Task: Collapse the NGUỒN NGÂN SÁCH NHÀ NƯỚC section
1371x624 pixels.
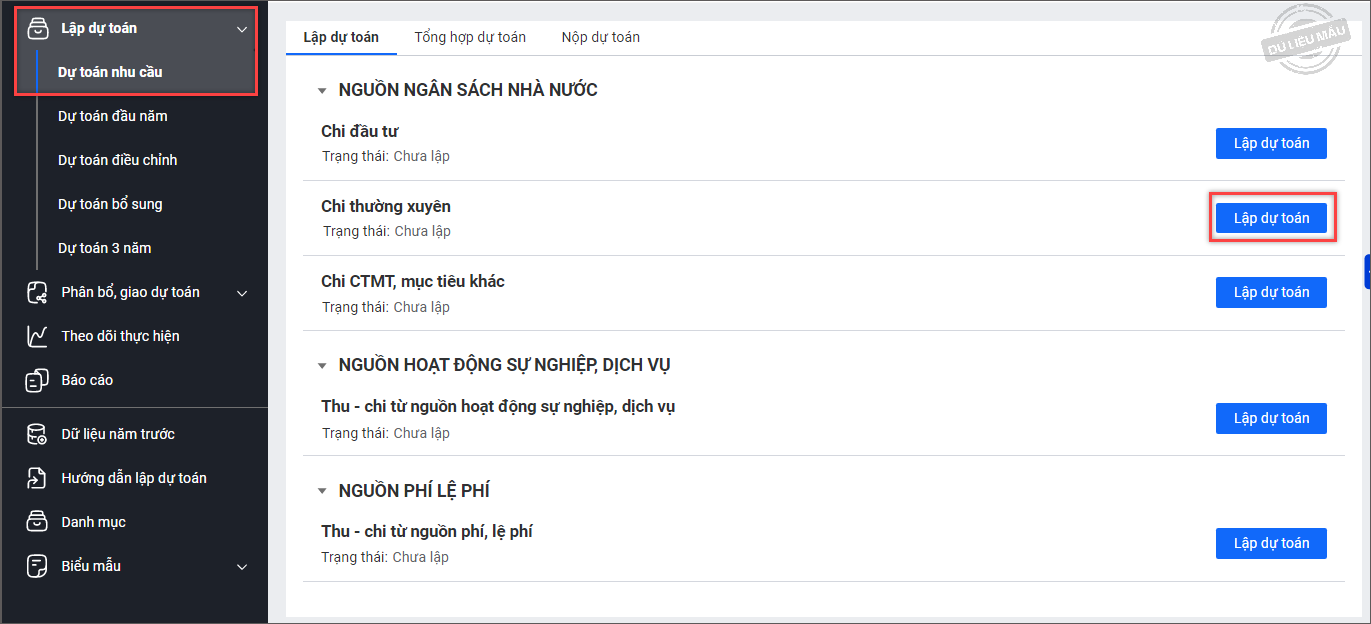Action: (322, 91)
